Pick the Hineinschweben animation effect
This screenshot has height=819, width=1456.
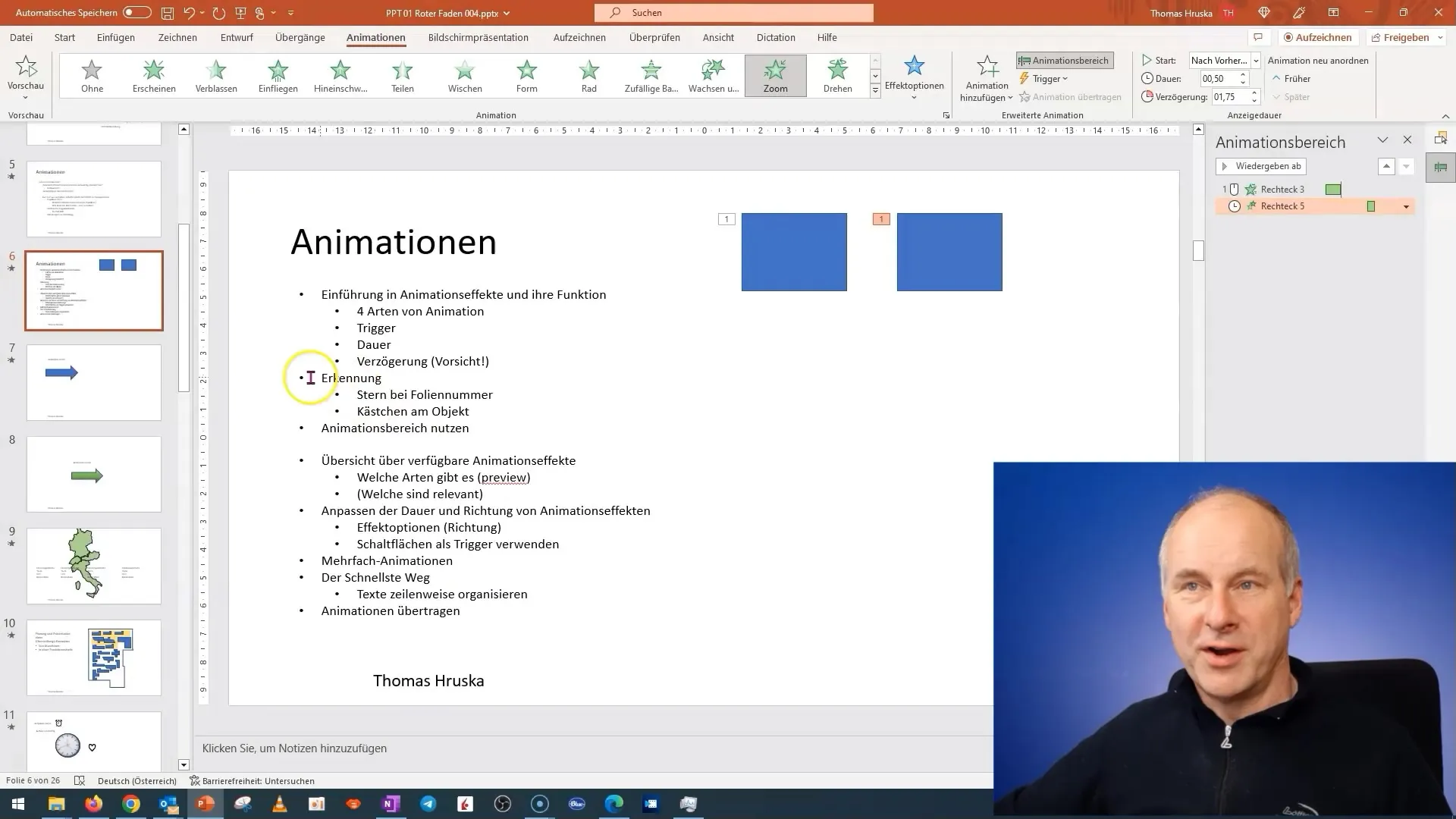[340, 76]
